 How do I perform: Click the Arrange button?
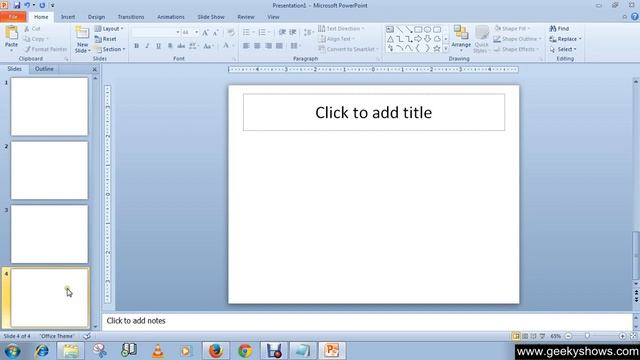pos(461,37)
